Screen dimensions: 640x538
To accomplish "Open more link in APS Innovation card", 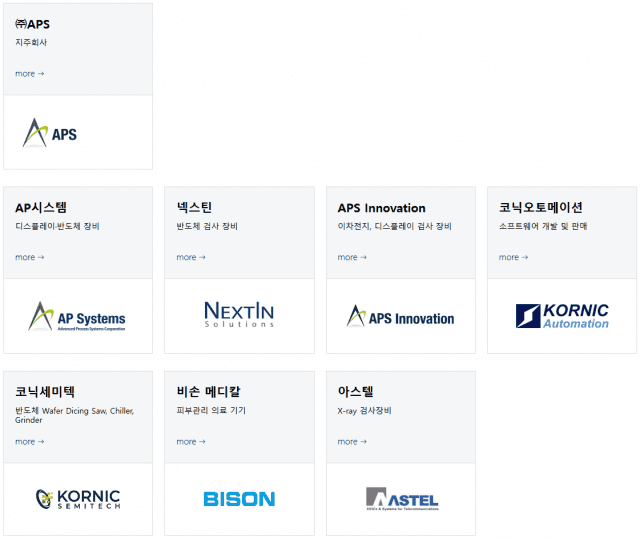I will (352, 258).
